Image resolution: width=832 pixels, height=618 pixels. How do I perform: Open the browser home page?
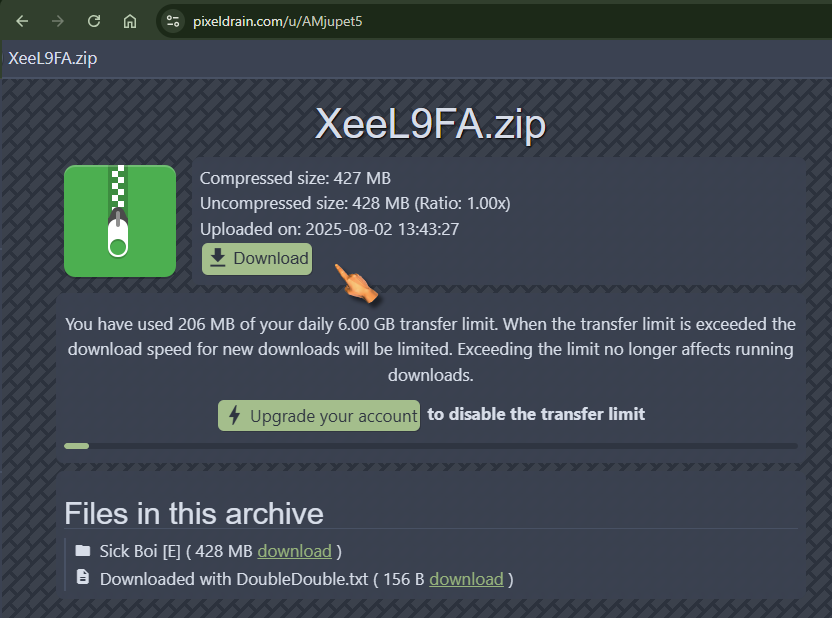tap(130, 21)
